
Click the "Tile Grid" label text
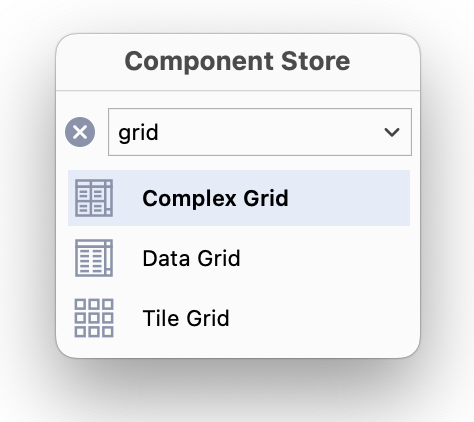[x=186, y=318]
